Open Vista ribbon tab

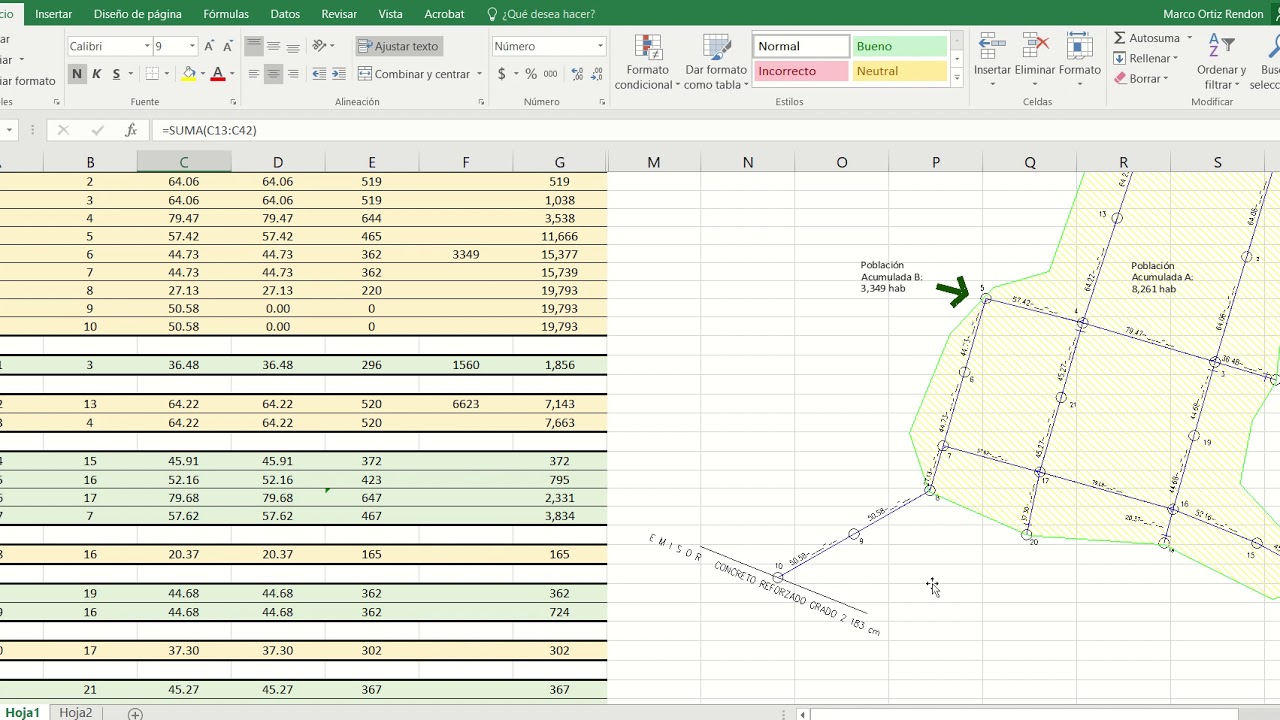(x=391, y=14)
